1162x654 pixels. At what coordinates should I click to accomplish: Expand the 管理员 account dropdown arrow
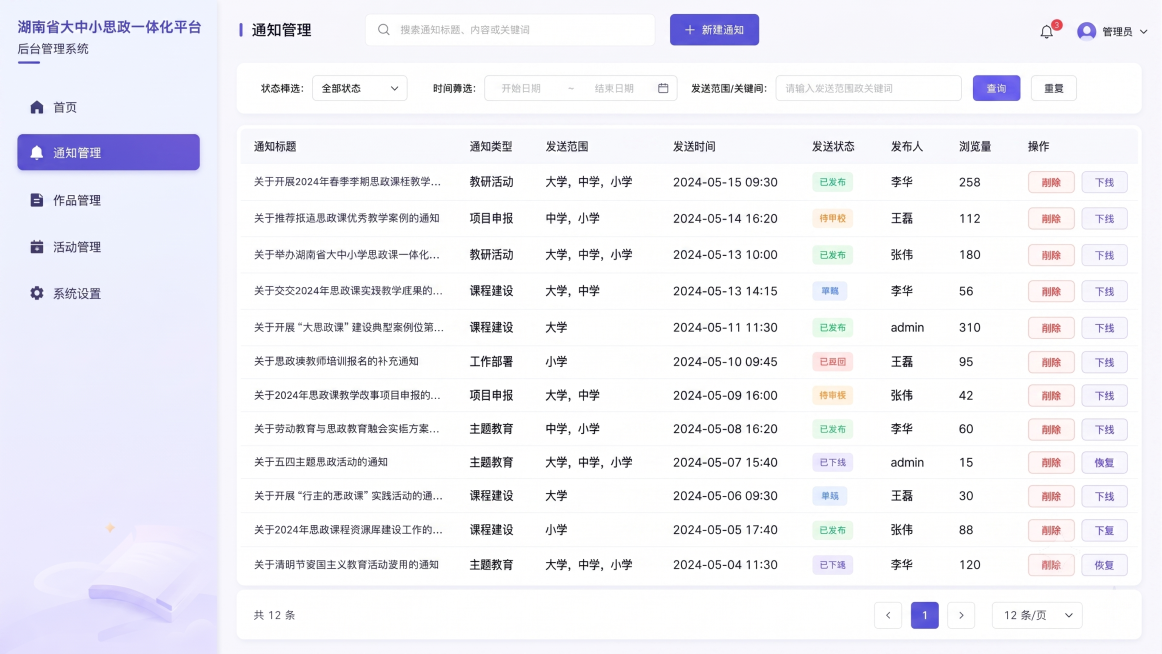[1143, 32]
